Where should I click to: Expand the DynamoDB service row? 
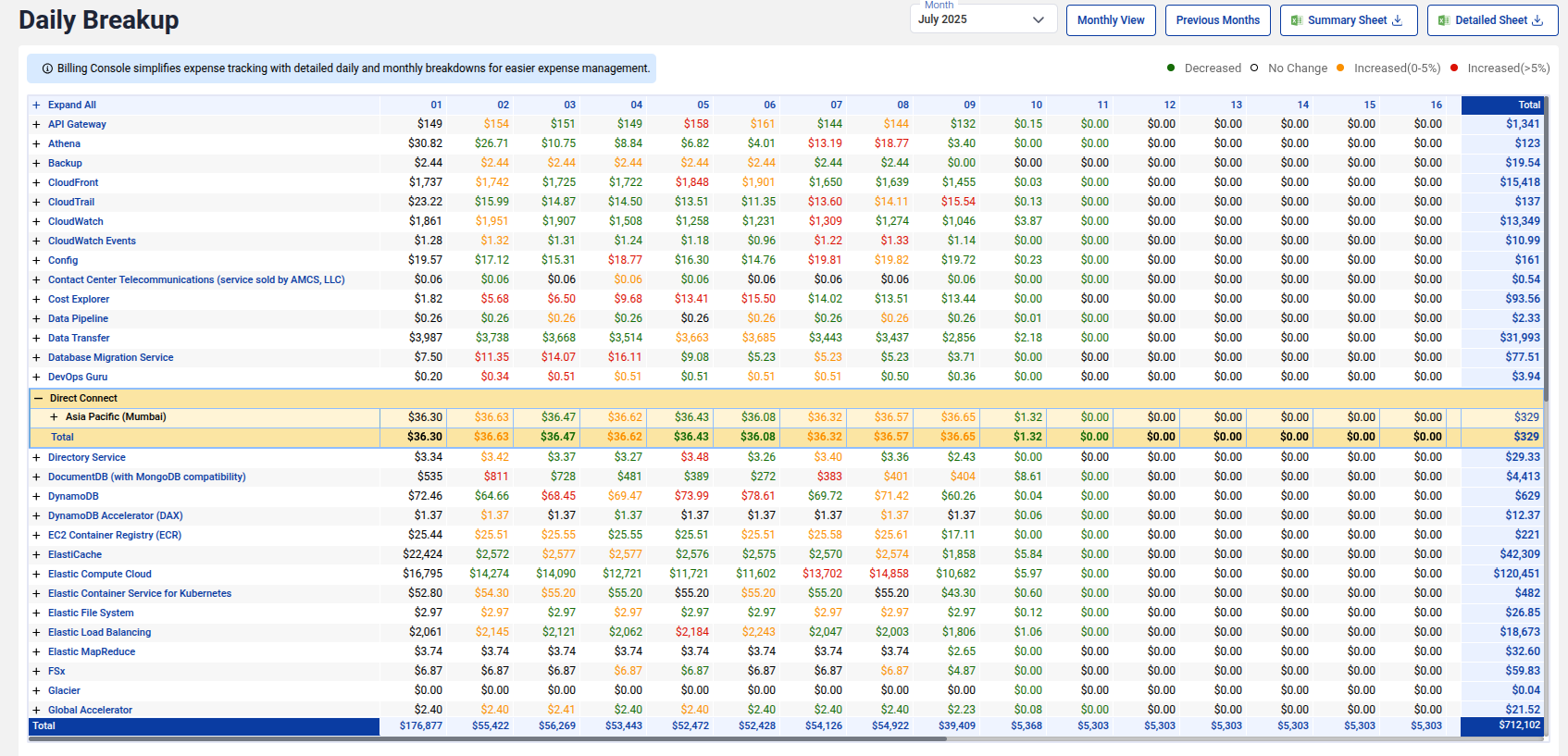(37, 497)
